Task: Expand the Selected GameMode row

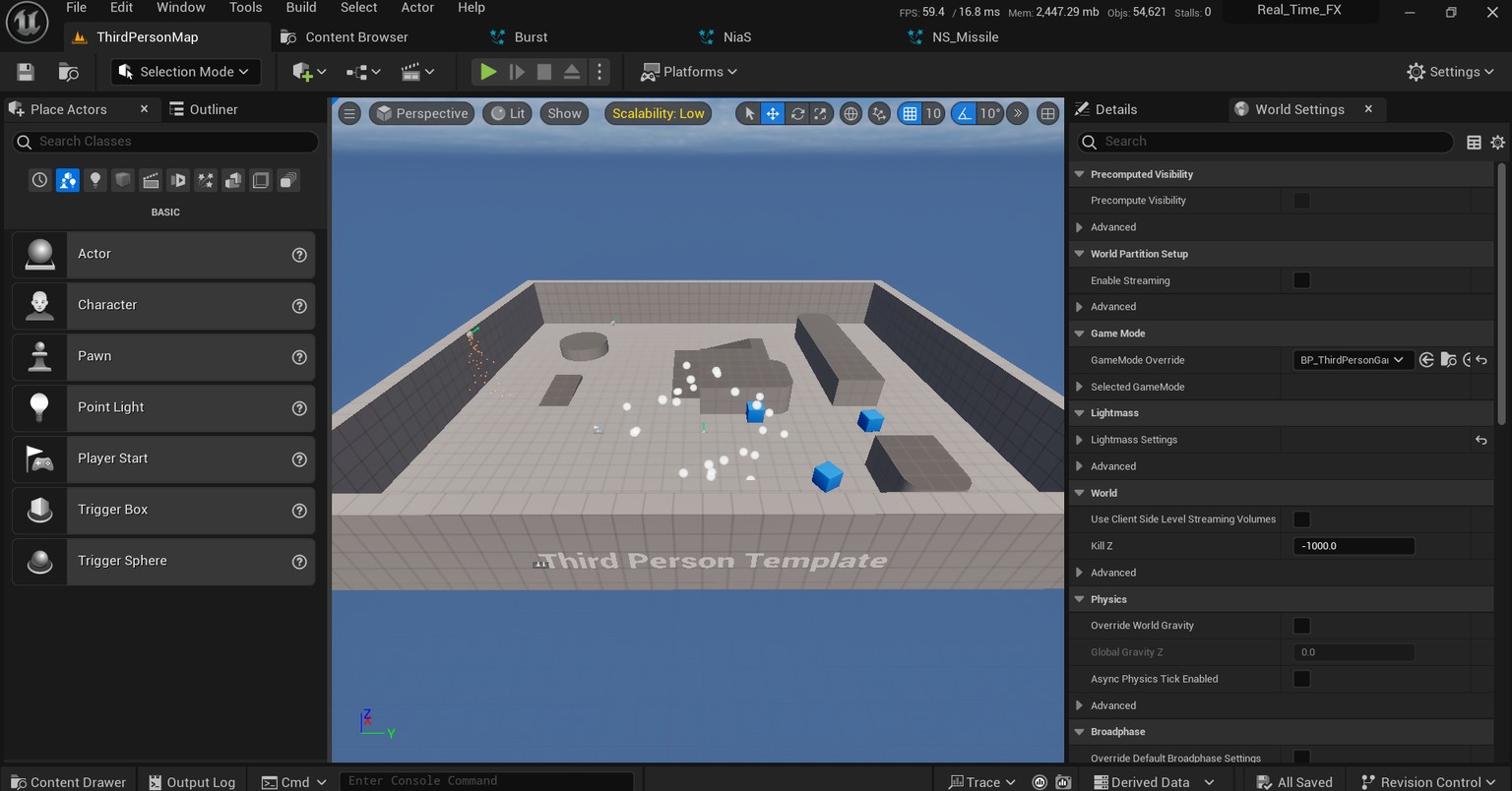Action: [1080, 387]
